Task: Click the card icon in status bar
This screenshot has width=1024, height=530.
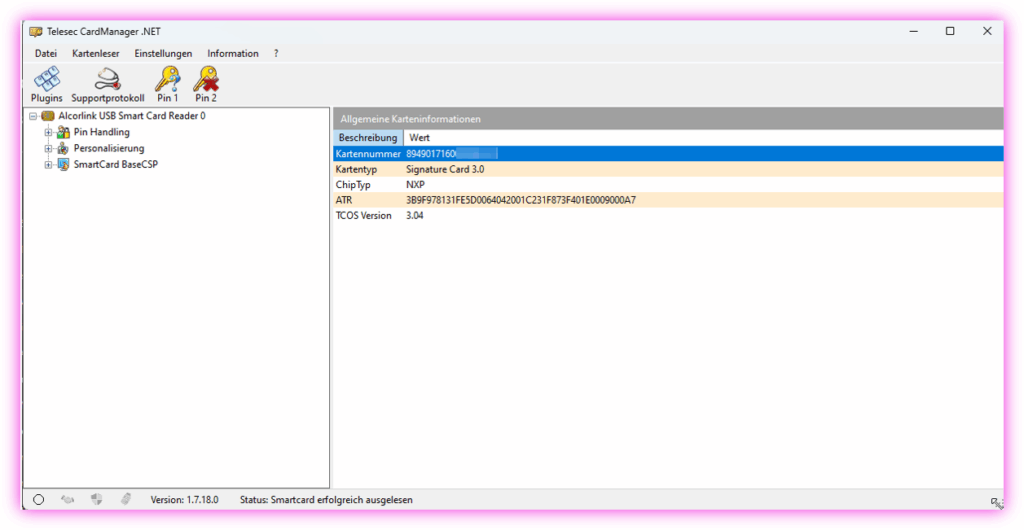Action: click(x=126, y=499)
